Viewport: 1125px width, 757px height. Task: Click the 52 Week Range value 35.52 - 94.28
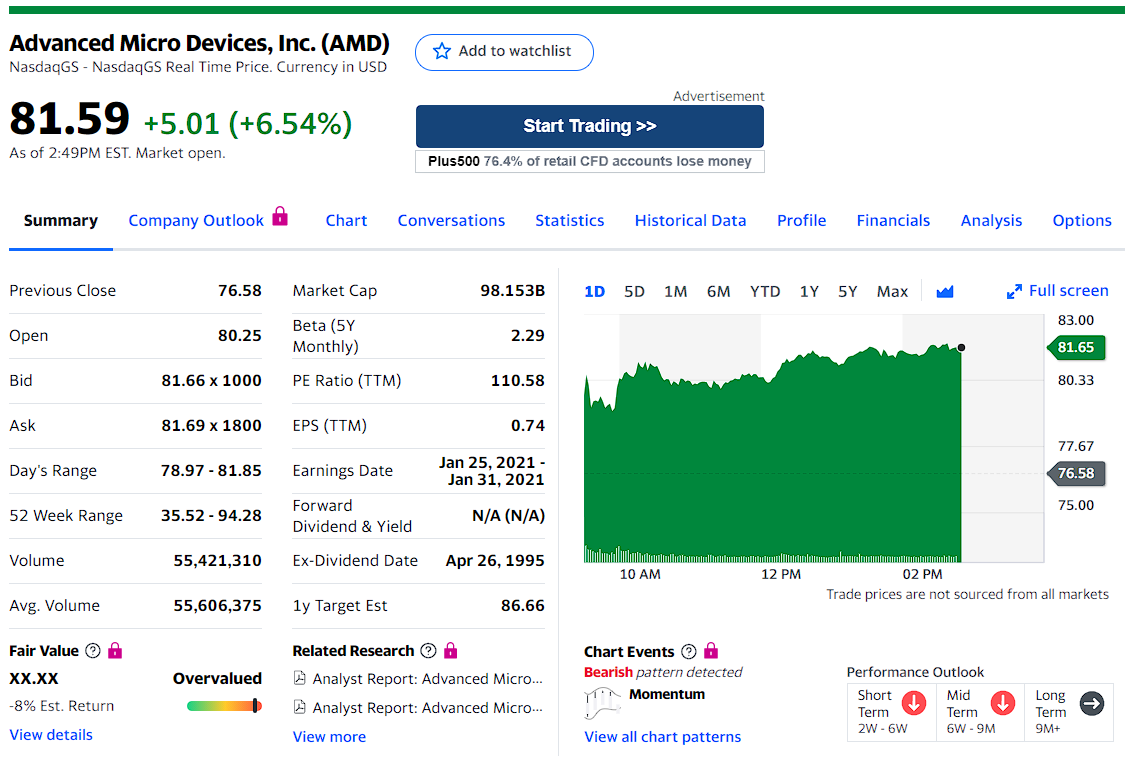point(211,515)
